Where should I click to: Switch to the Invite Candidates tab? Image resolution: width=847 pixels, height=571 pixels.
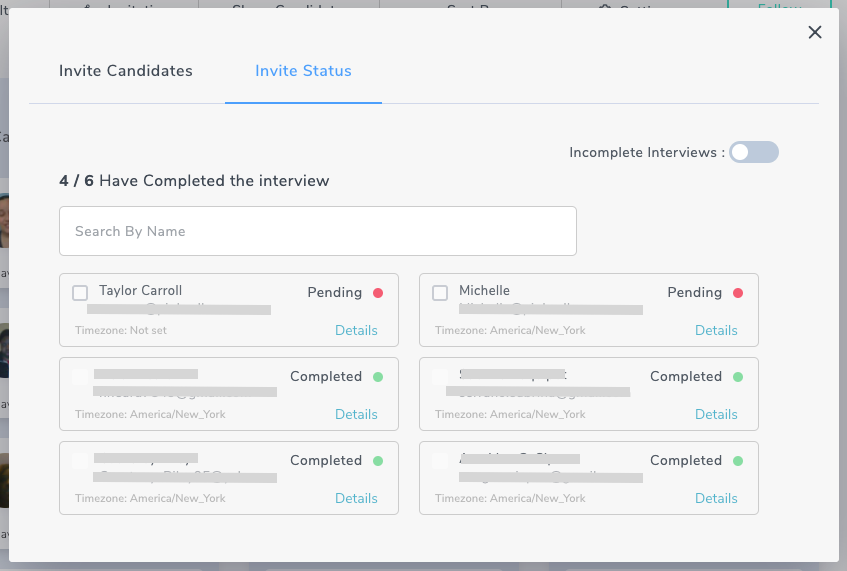(126, 71)
